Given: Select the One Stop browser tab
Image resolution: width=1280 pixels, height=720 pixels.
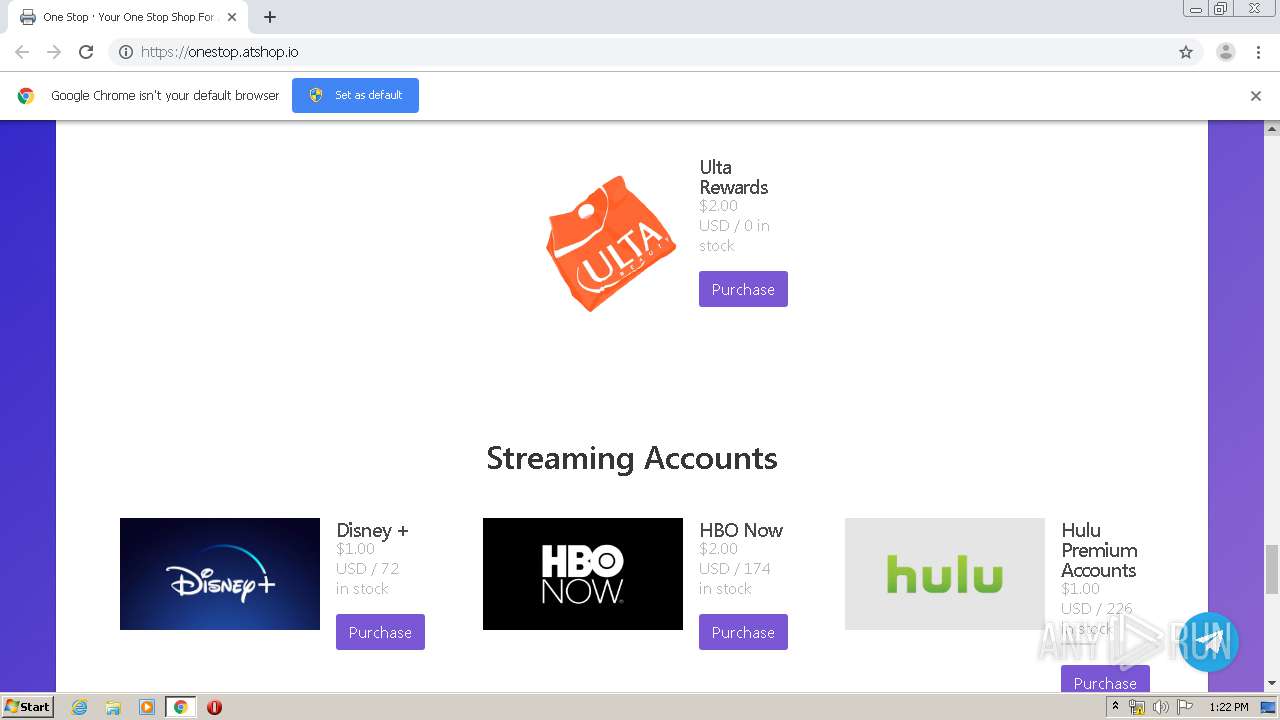Looking at the screenshot, I should pyautogui.click(x=128, y=17).
